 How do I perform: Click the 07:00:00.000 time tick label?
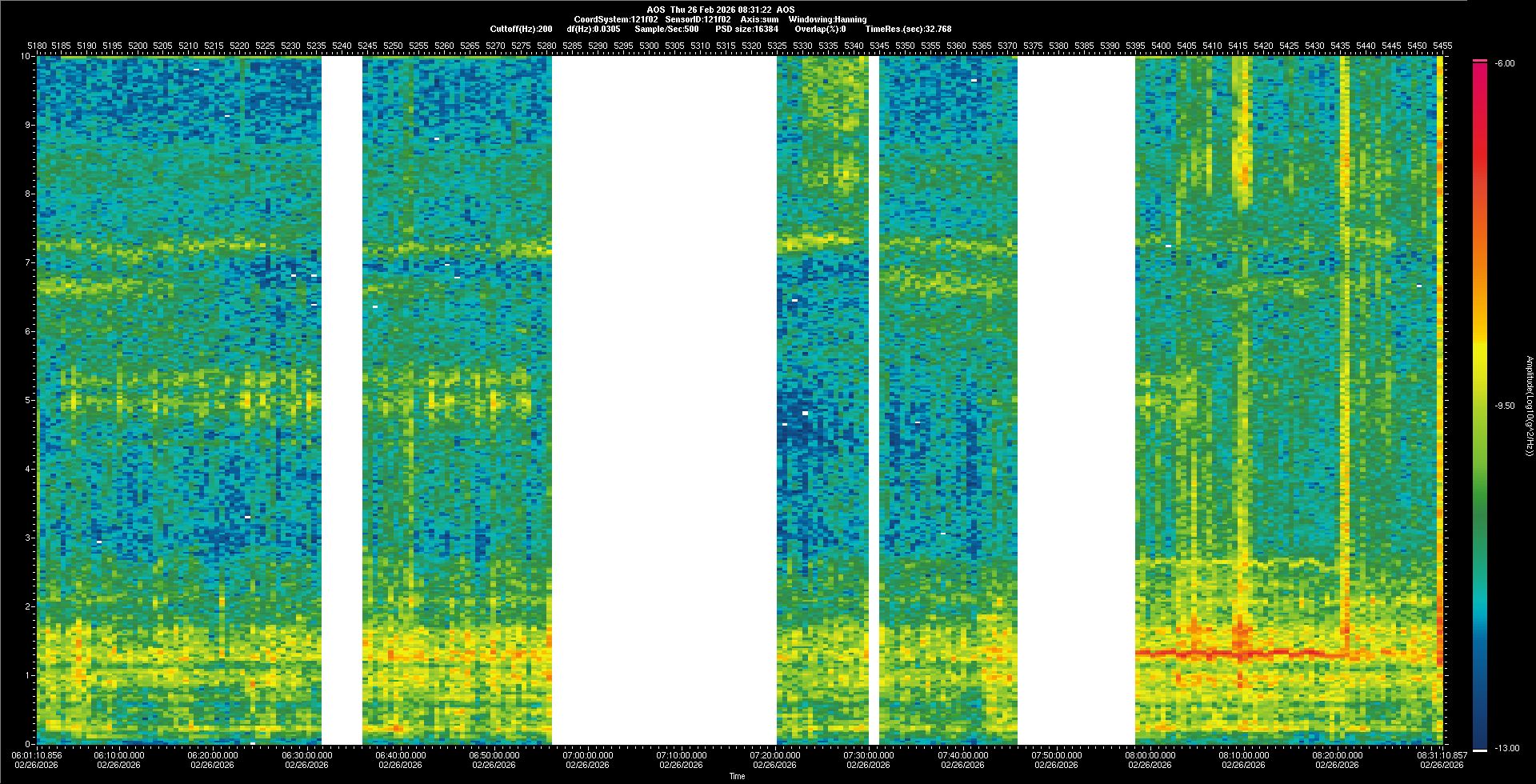click(x=588, y=754)
